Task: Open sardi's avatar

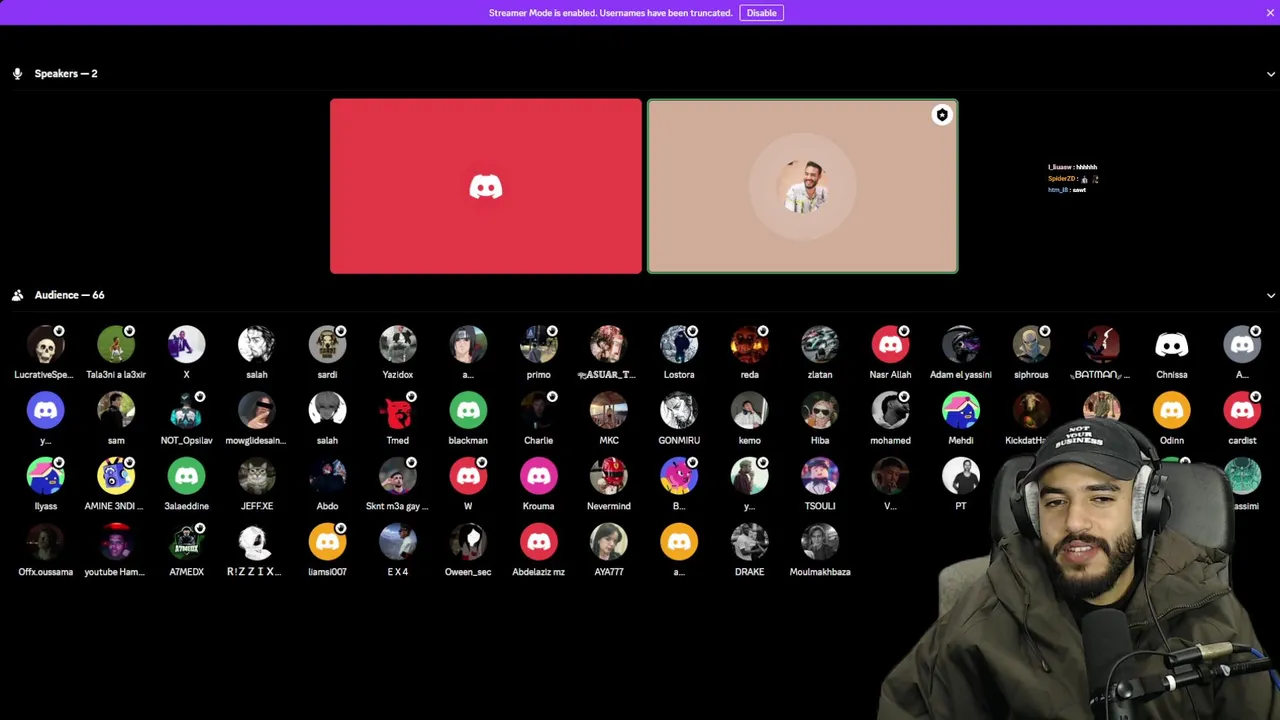Action: (x=327, y=345)
